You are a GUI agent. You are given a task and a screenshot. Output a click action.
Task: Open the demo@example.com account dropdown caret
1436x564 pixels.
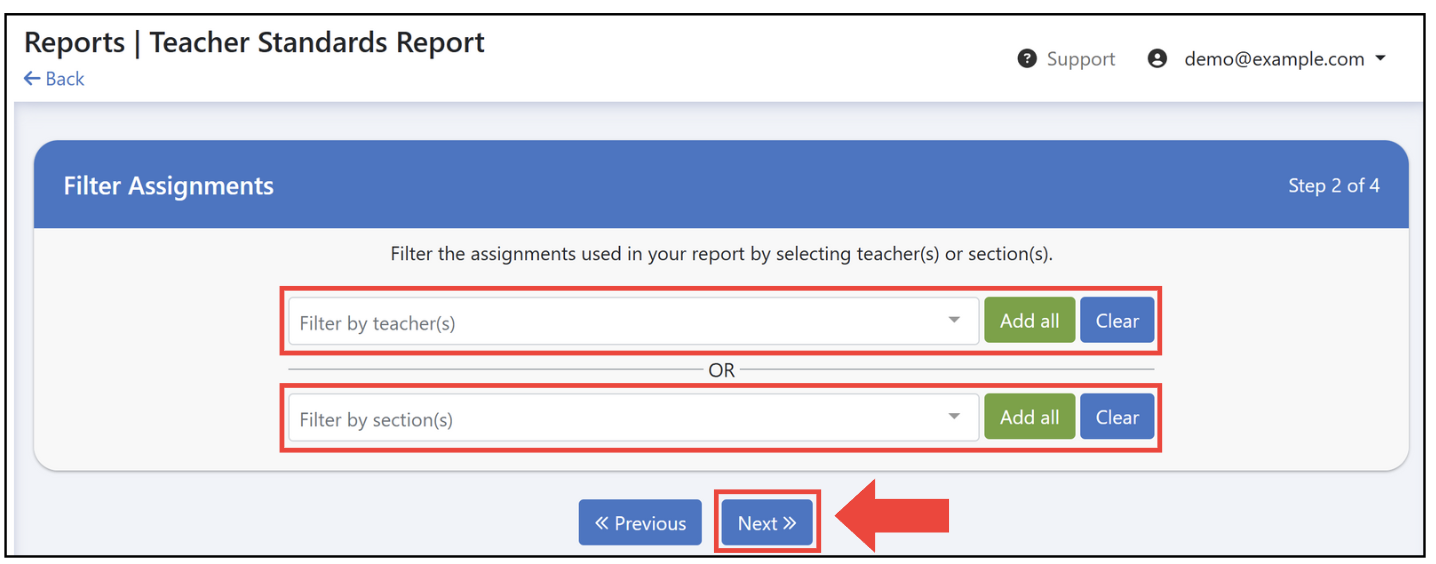1381,59
